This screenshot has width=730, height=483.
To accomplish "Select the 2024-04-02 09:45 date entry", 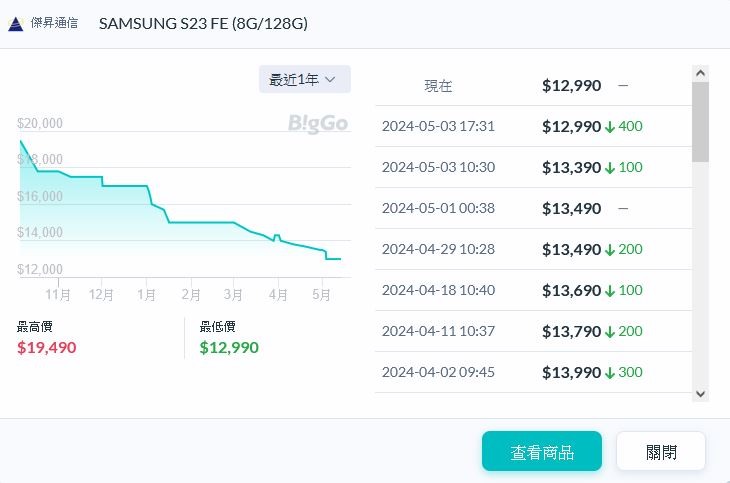I will click(438, 372).
